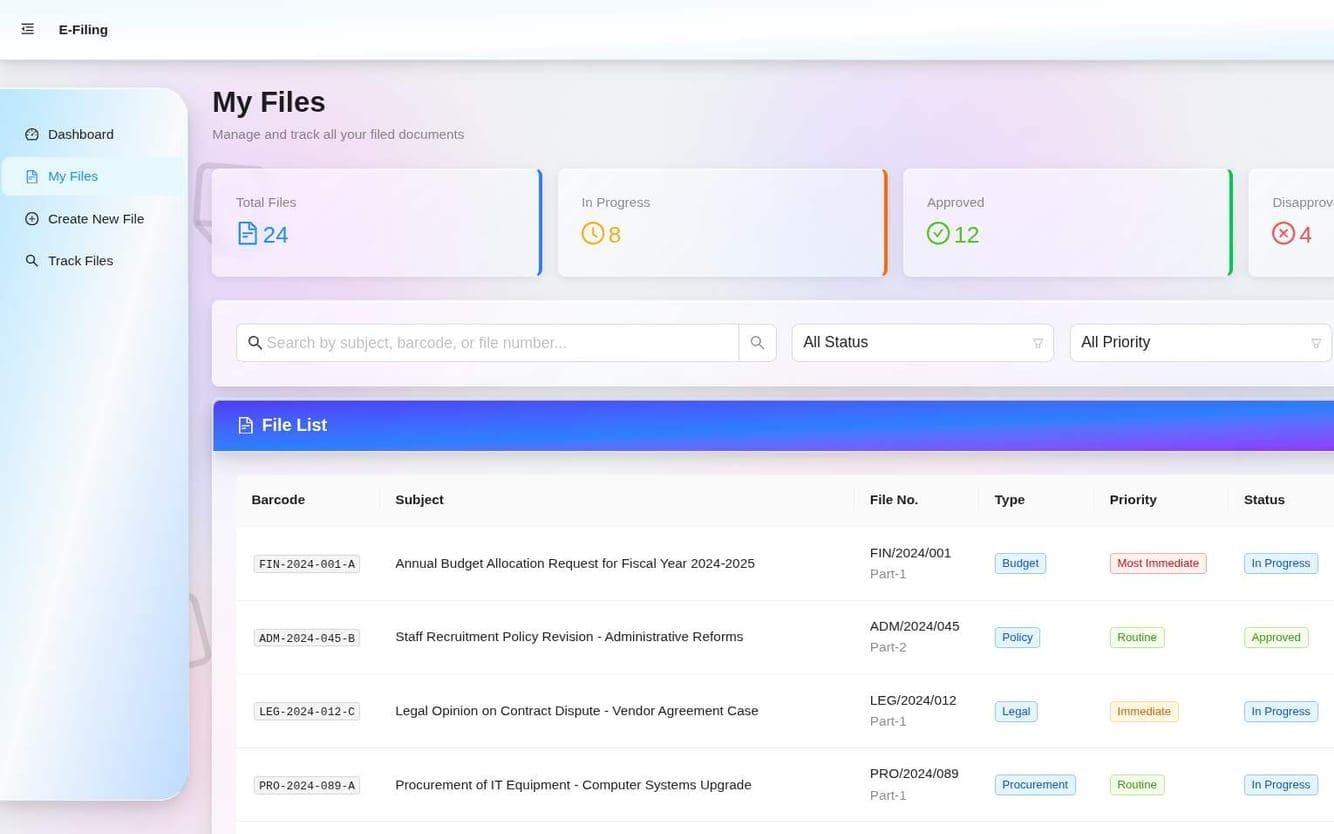Click the Immediate priority tag on LEG row

1144,711
